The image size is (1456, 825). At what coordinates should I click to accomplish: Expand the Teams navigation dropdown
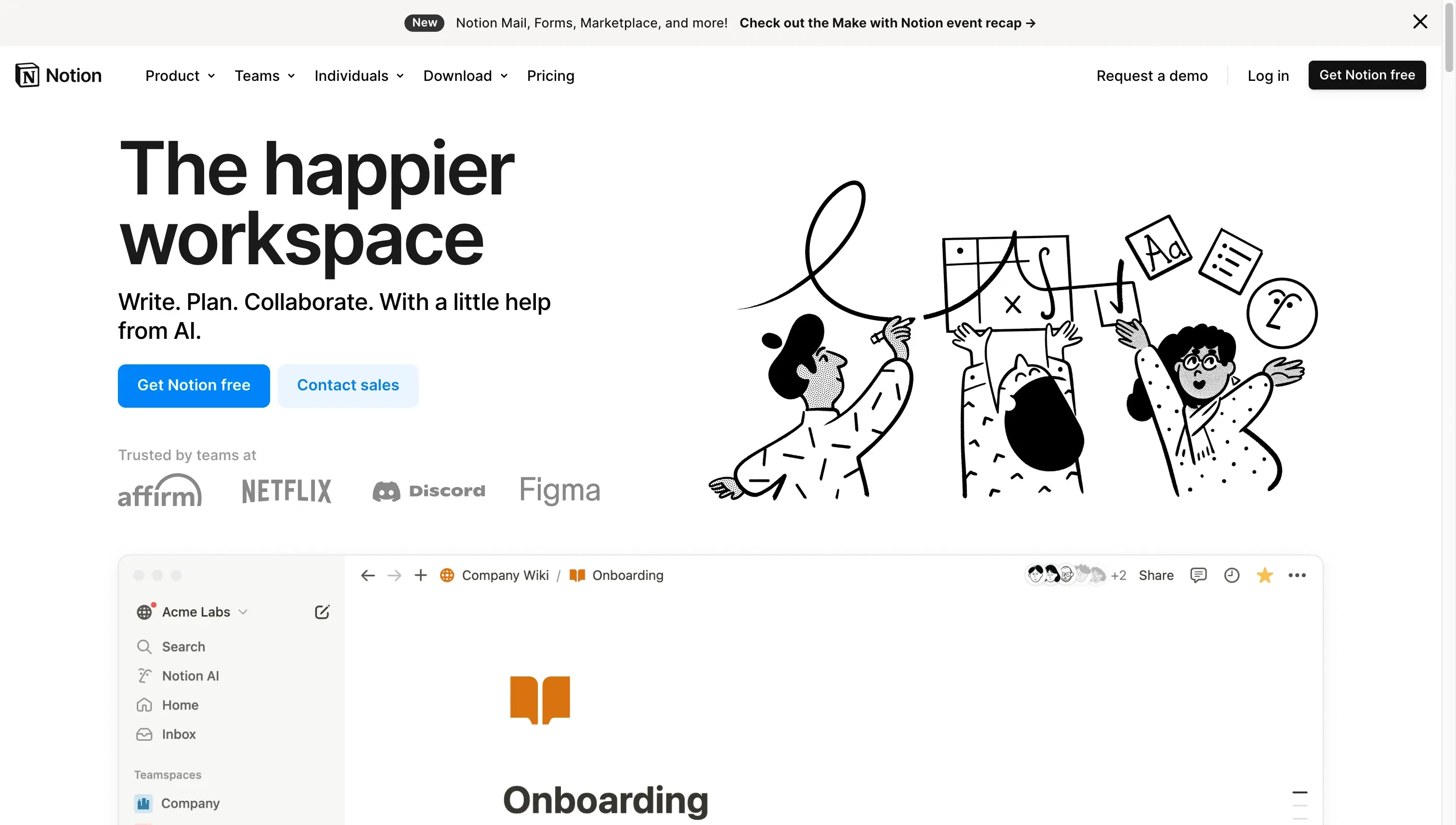tap(265, 75)
